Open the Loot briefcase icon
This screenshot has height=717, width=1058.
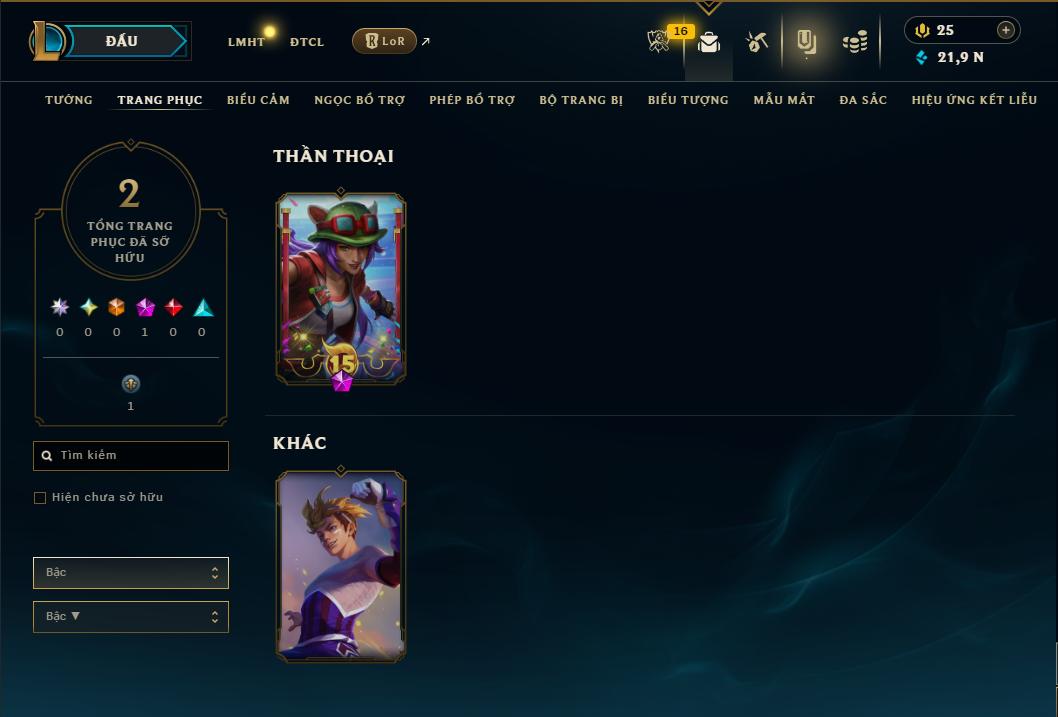[x=708, y=42]
